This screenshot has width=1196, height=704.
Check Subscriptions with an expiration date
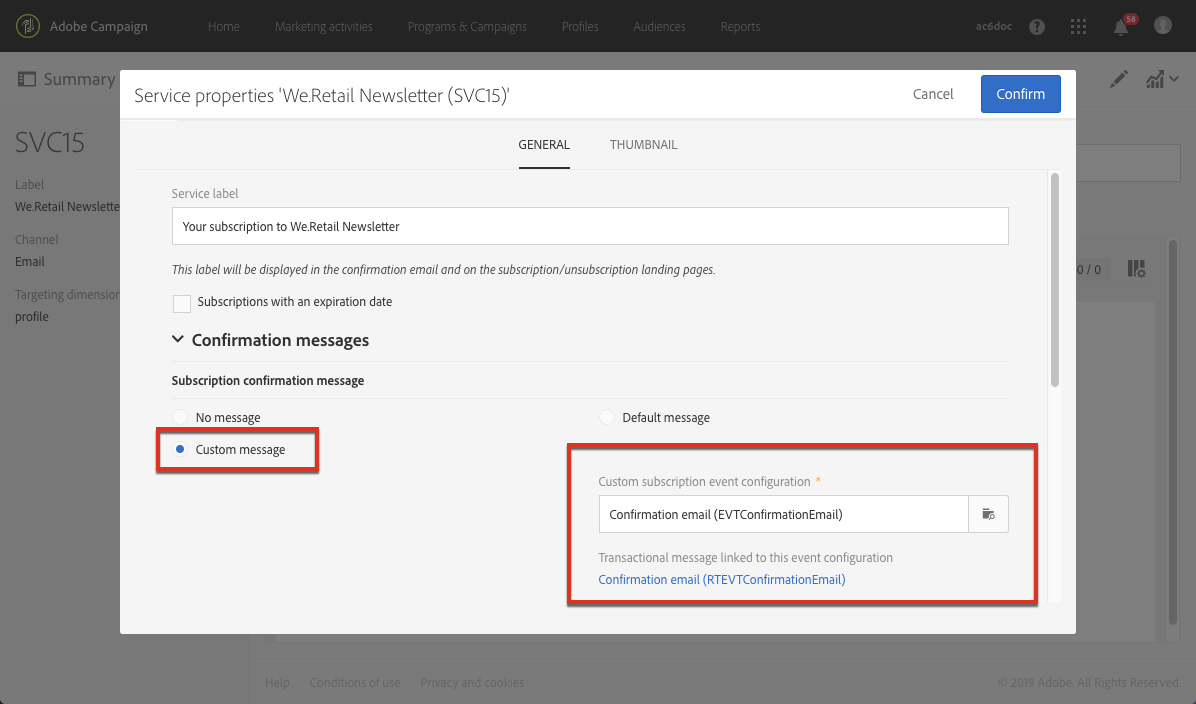click(182, 303)
